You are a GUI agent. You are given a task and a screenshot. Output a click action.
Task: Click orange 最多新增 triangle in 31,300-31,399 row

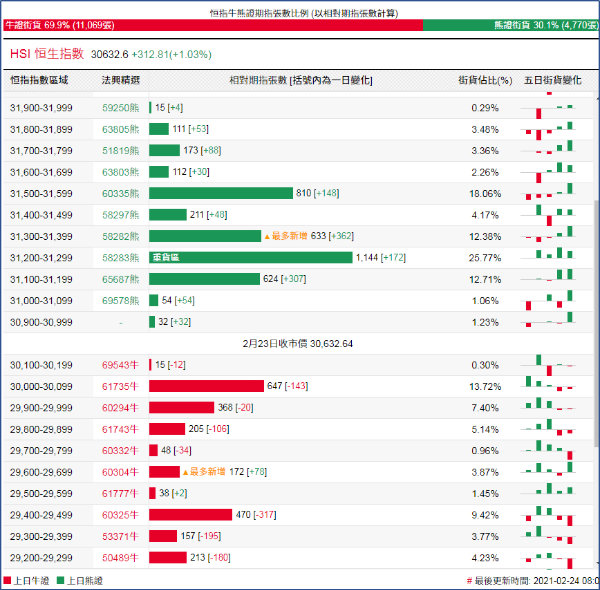[267, 237]
